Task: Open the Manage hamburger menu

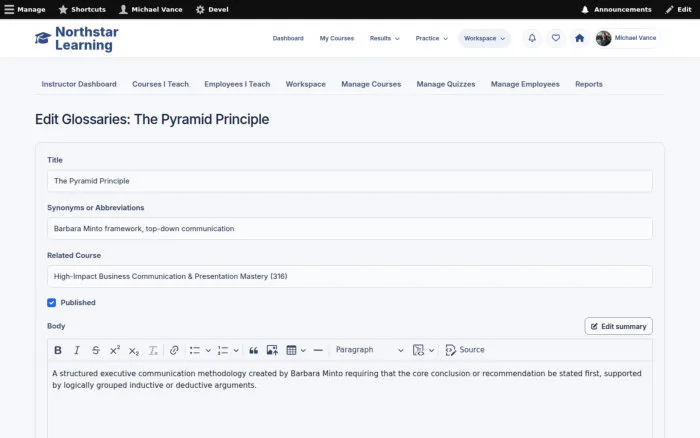Action: coord(25,9)
